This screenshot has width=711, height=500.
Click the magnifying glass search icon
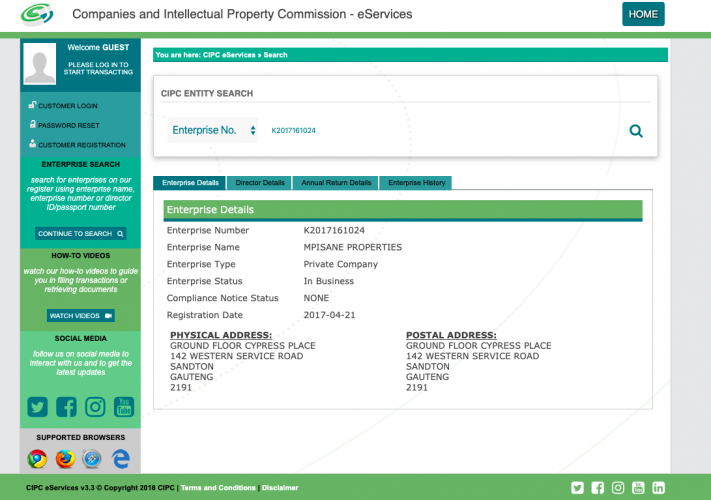(x=635, y=131)
